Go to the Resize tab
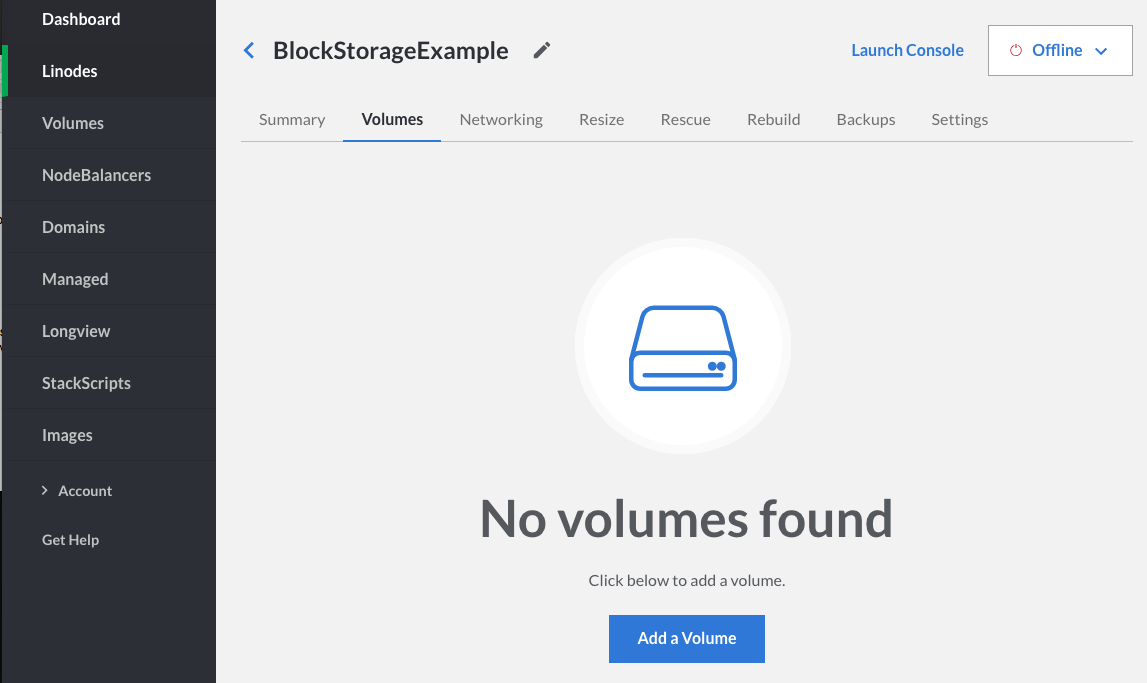1147x683 pixels. pos(601,120)
